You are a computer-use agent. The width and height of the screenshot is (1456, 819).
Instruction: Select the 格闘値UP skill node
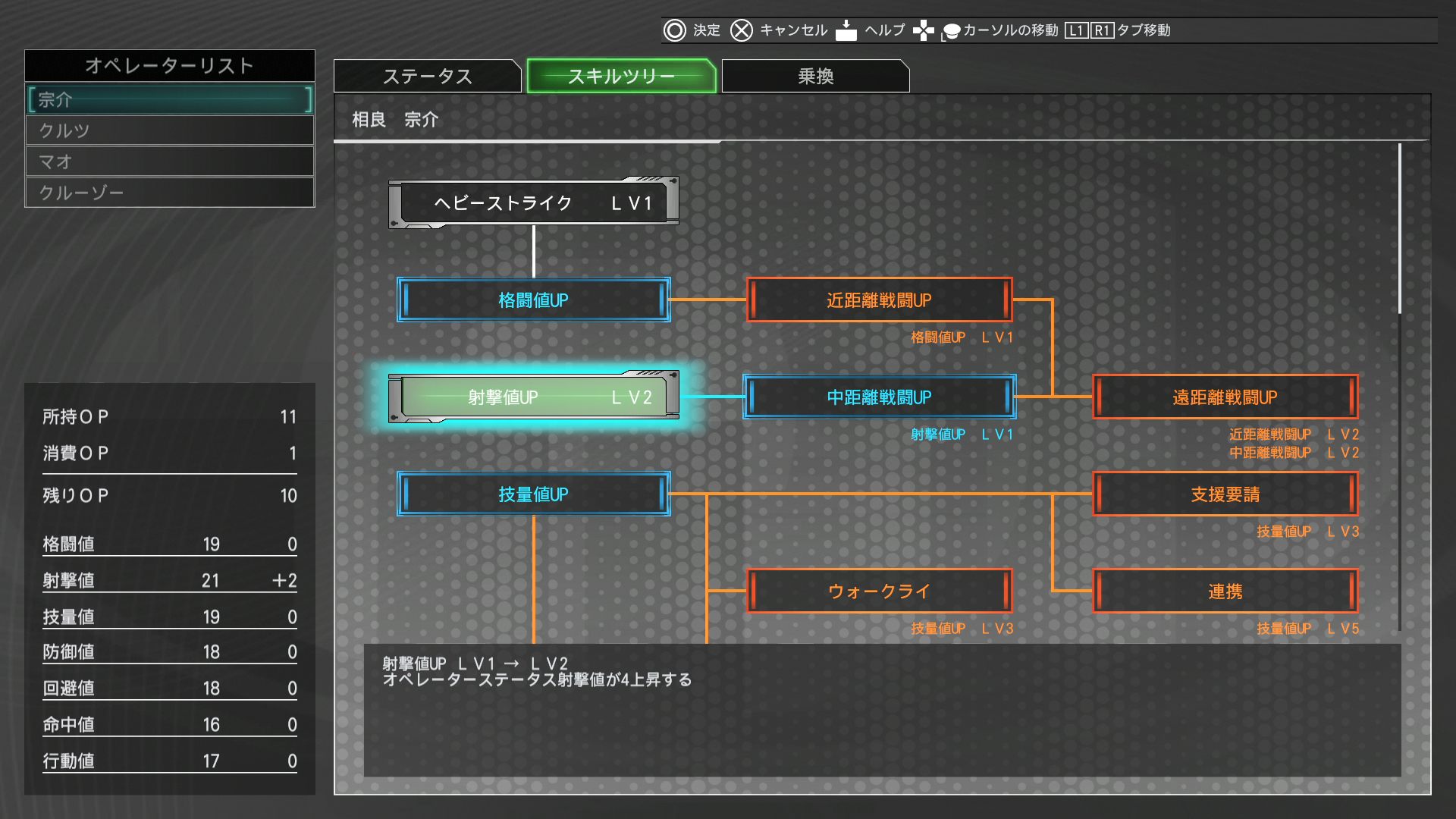(x=533, y=300)
